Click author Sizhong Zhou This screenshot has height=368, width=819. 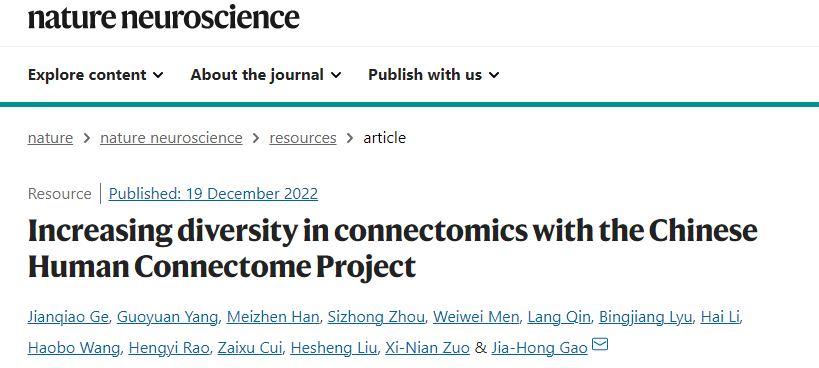[376, 317]
